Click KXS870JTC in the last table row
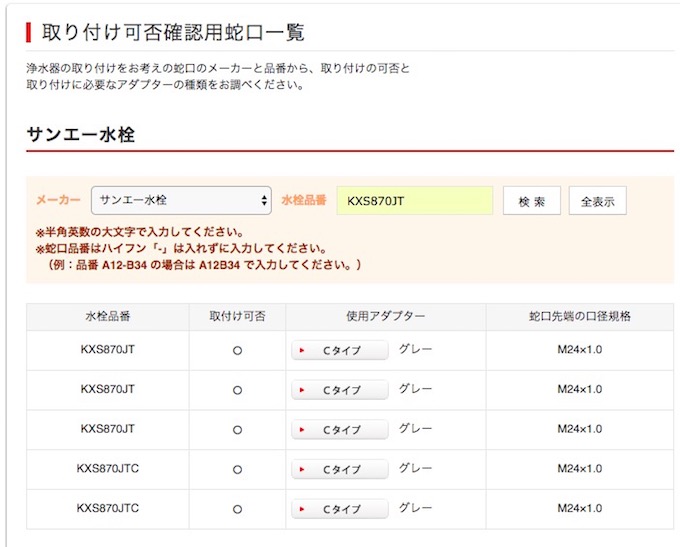This screenshot has height=547, width=680. [x=108, y=508]
